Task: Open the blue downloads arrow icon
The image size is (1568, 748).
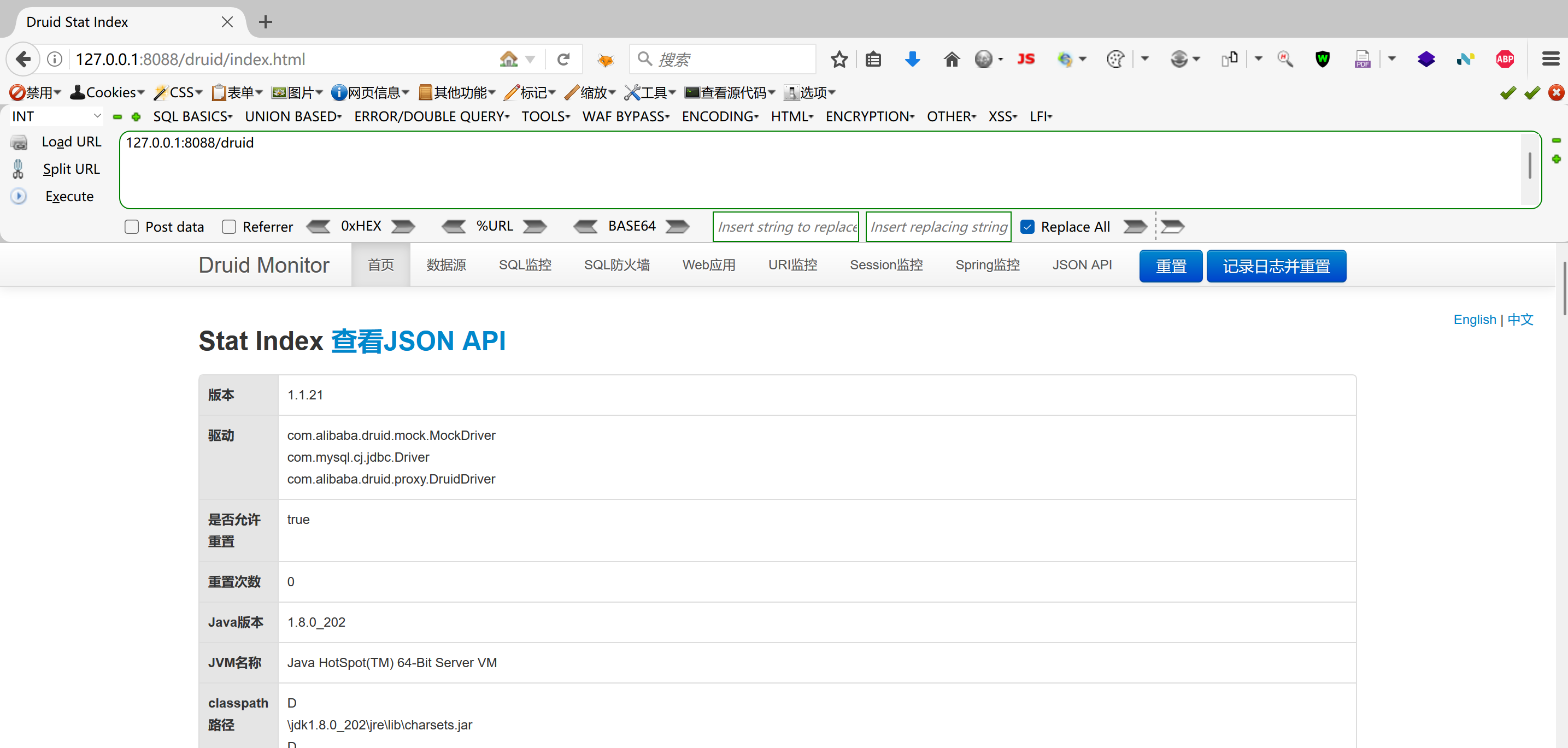Action: point(912,59)
